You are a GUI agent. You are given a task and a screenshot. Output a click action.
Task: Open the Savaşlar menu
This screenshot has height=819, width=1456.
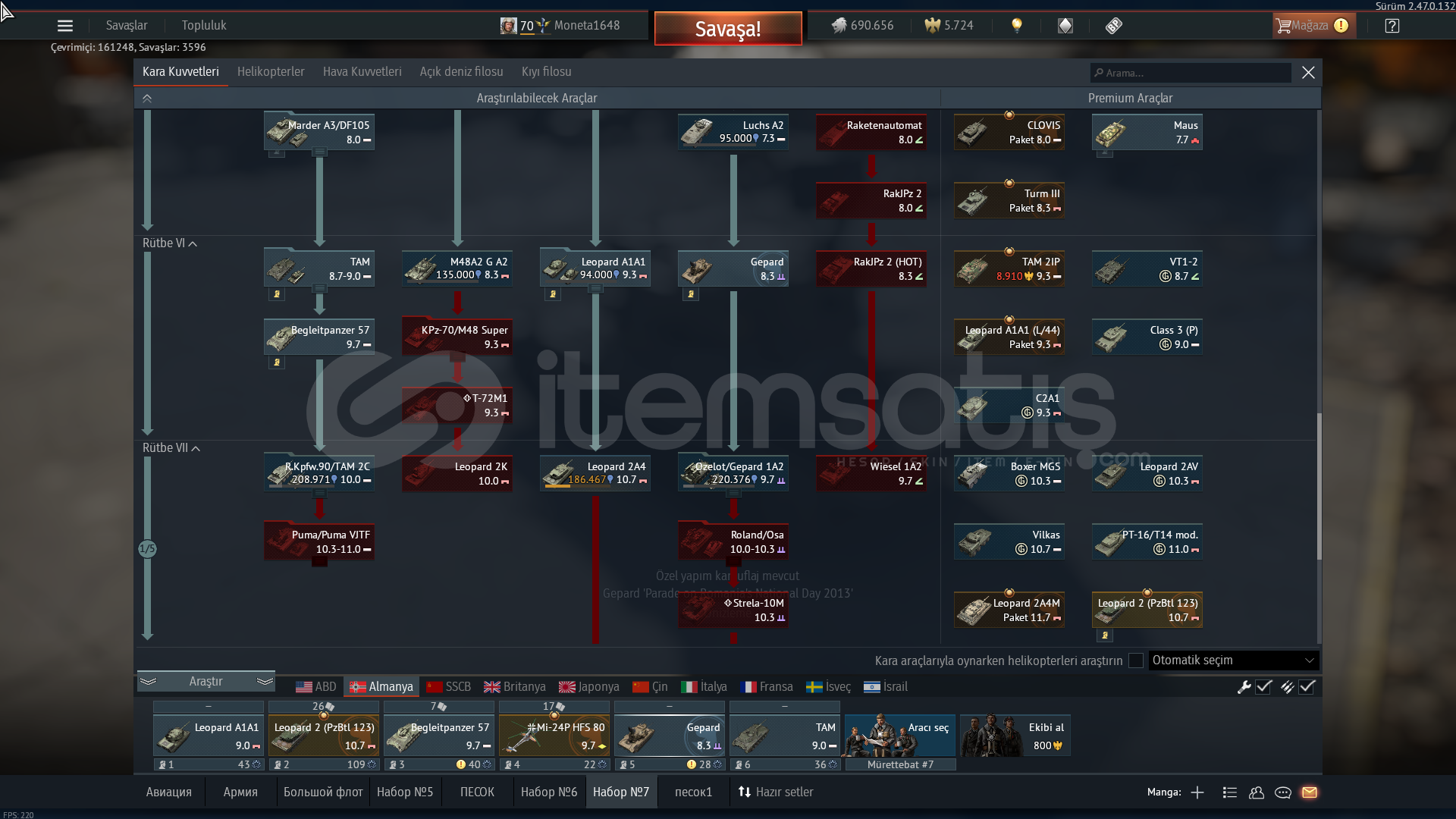coord(127,26)
